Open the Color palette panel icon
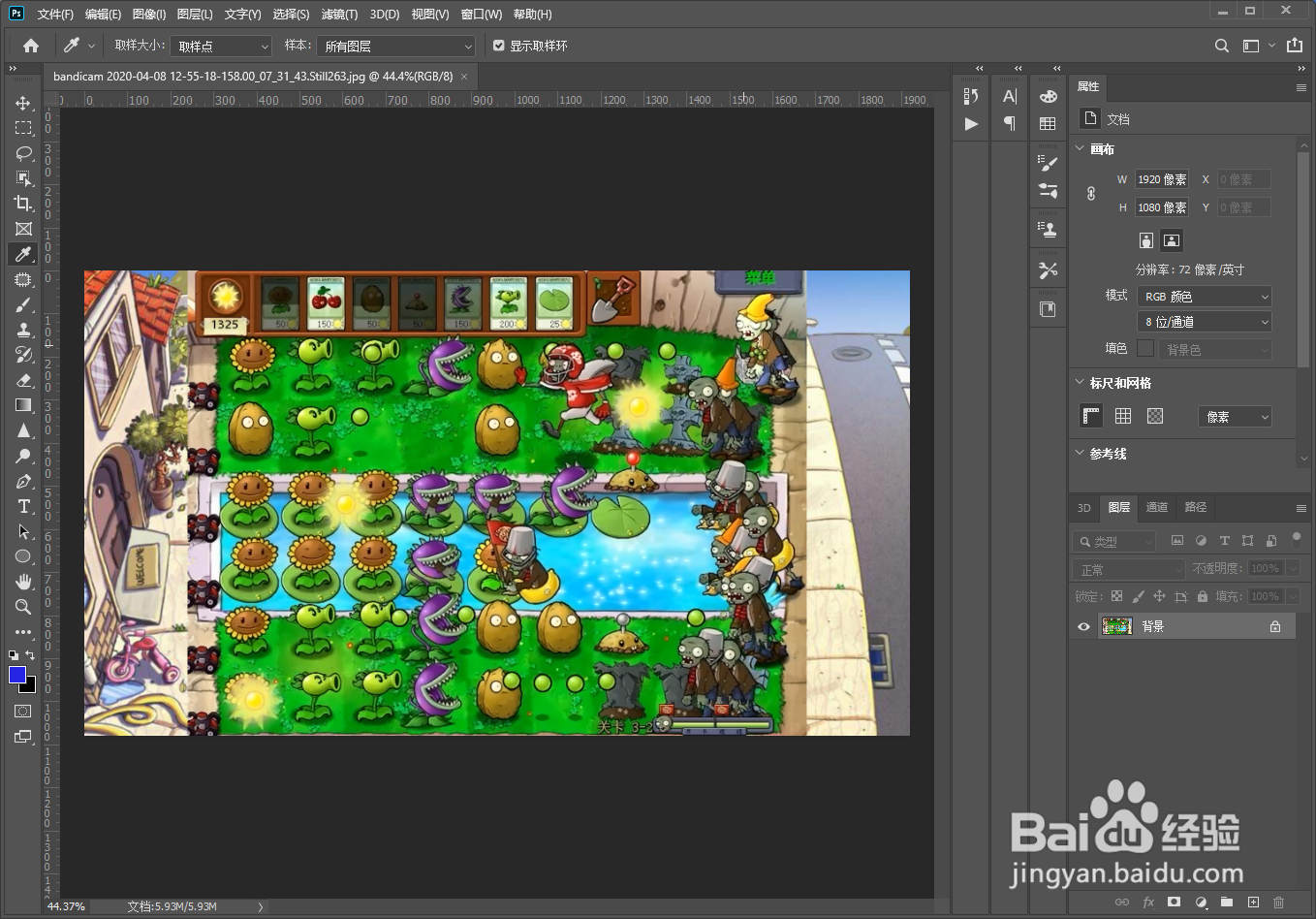 coord(1048,96)
